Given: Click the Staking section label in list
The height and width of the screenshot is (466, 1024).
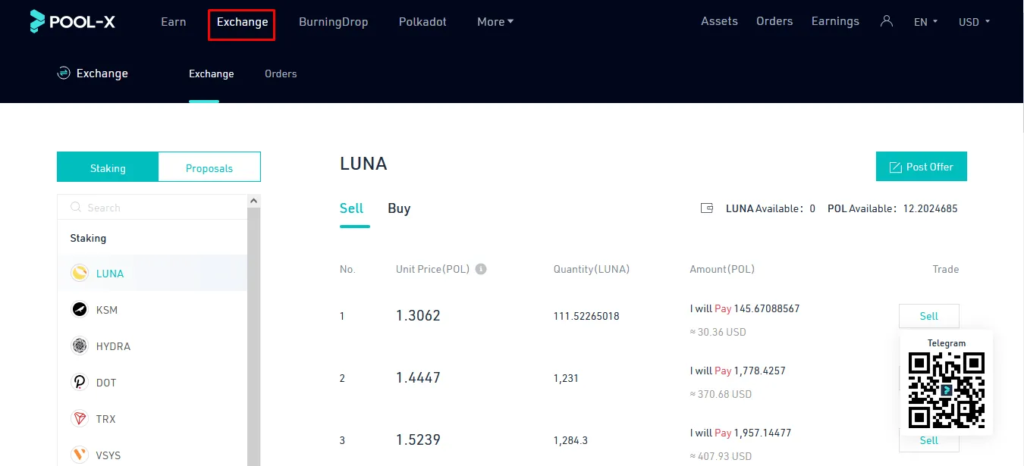Looking at the screenshot, I should coord(88,238).
